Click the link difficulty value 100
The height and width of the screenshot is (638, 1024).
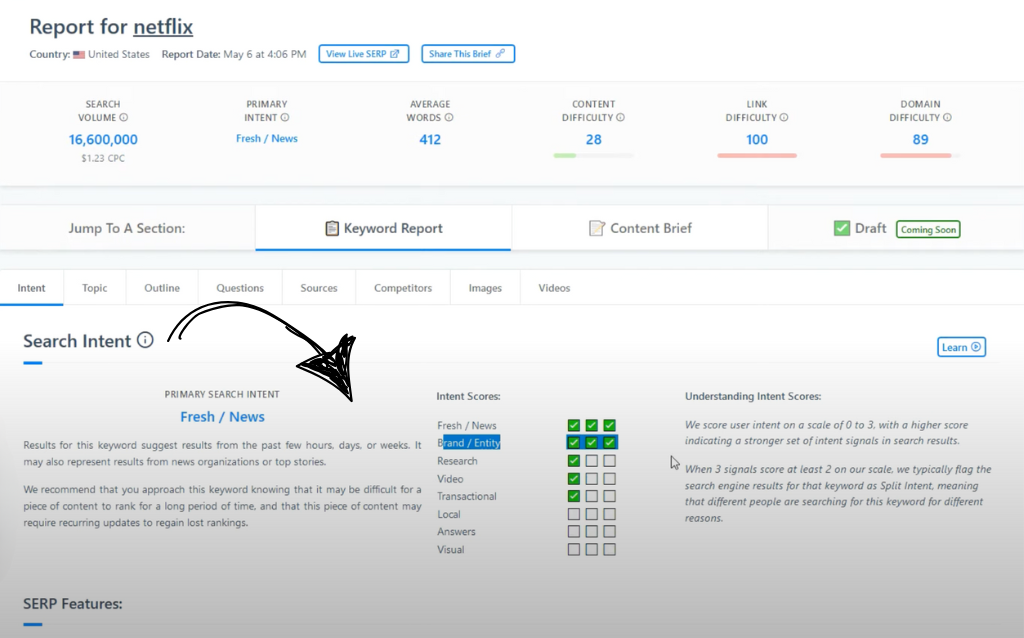(757, 140)
